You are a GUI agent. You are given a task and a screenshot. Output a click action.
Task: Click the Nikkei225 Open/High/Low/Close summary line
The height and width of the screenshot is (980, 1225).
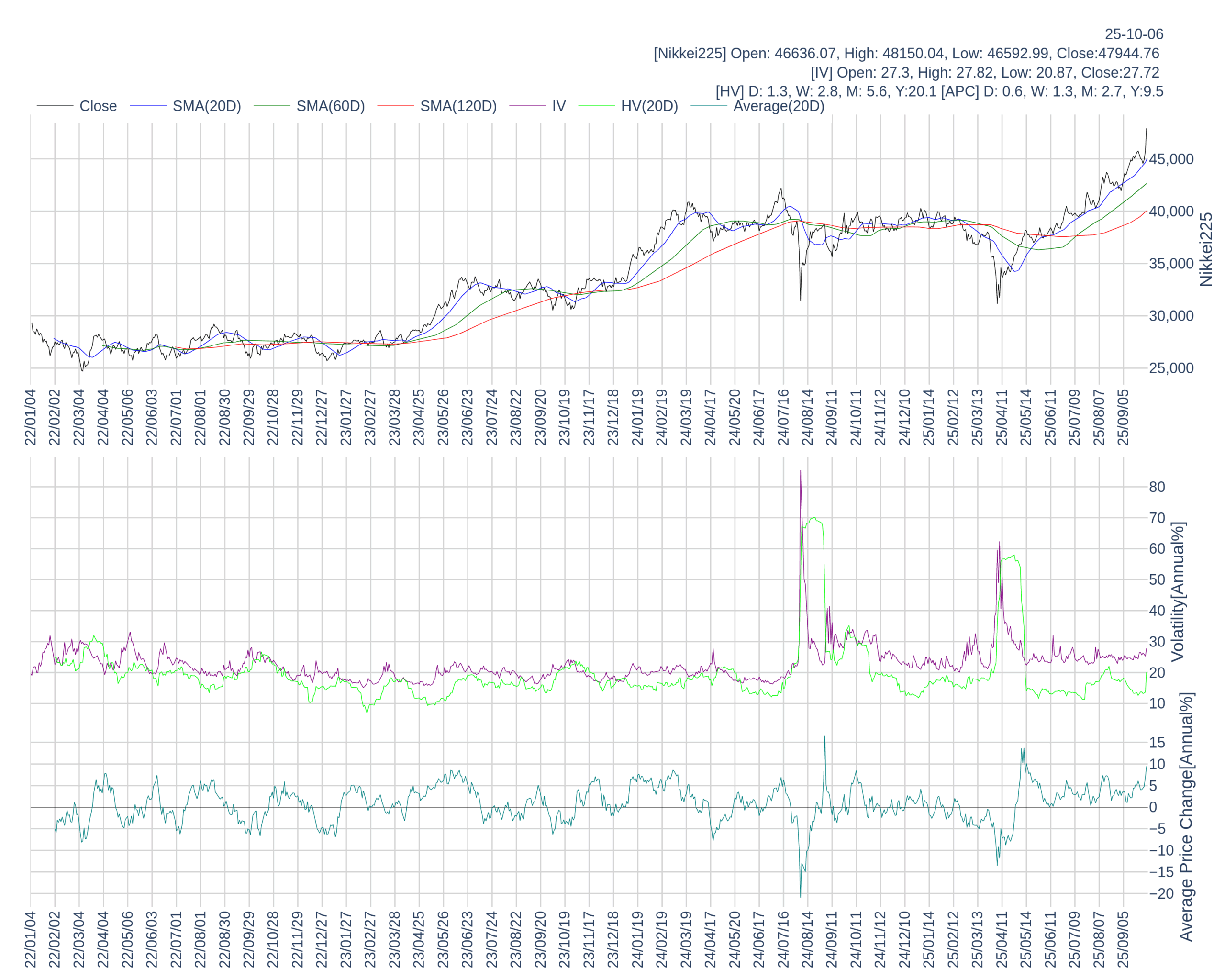coord(906,54)
